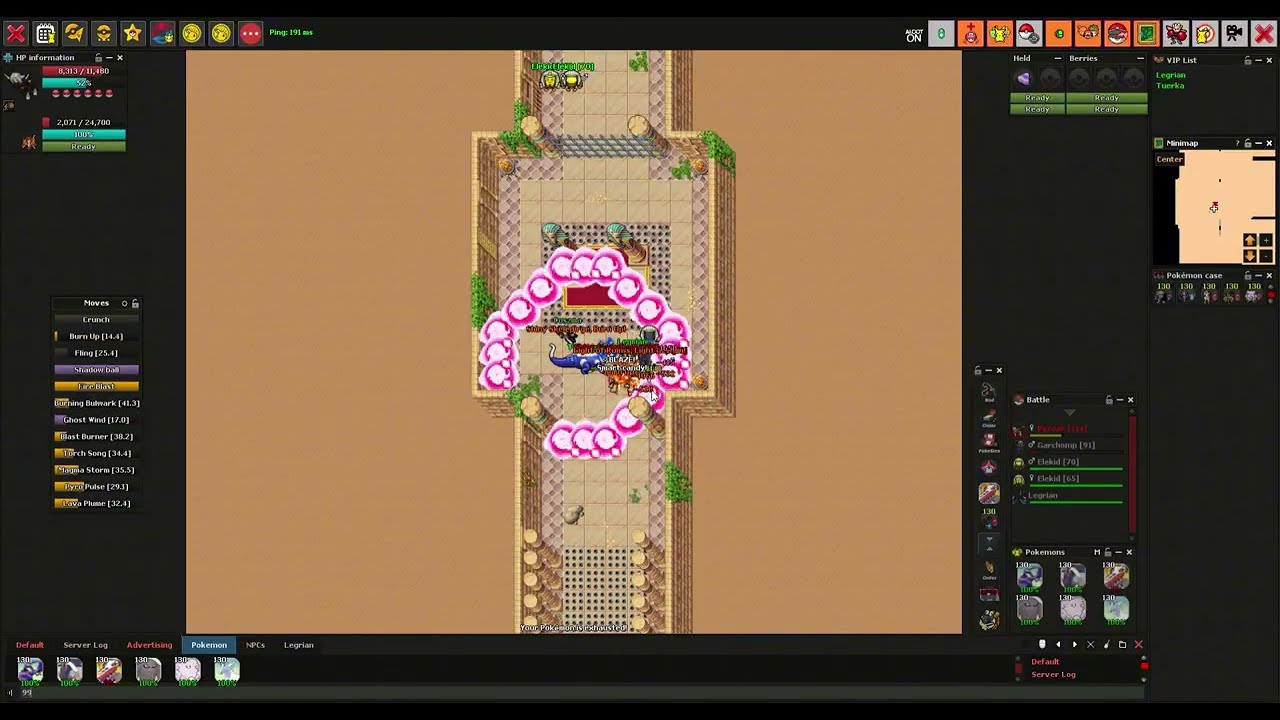Select the Fling move
This screenshot has height=720, width=1280.
click(x=97, y=353)
